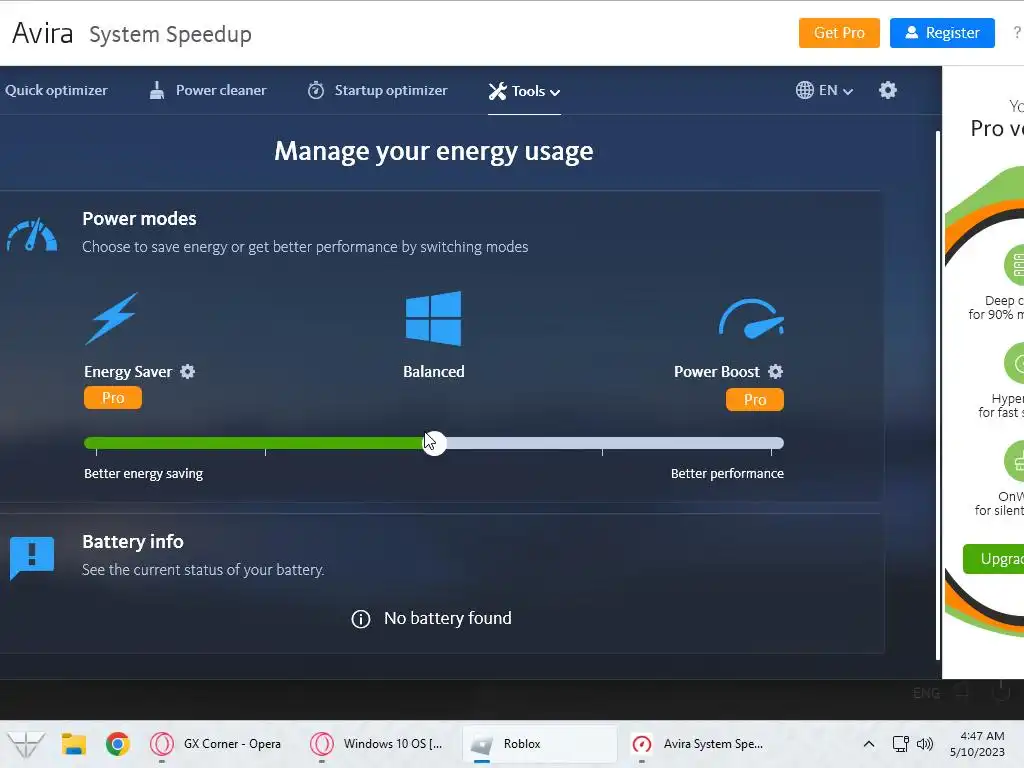Screen dimensions: 1024x768
Task: Open the EN language dropdown
Action: point(825,90)
